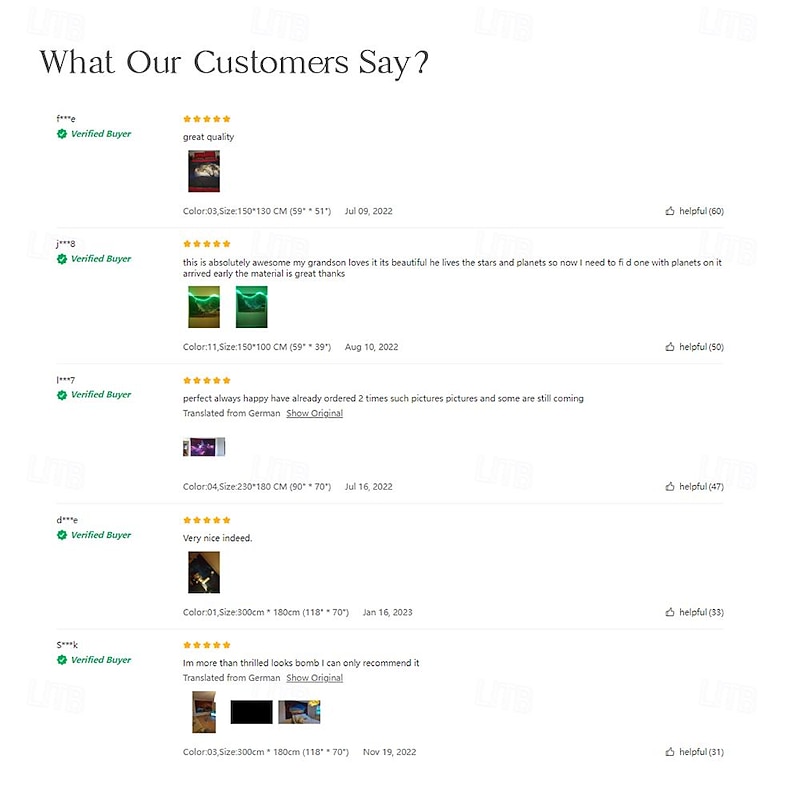Open third photo in S***k's review
Screen dimensions: 800x800
299,712
